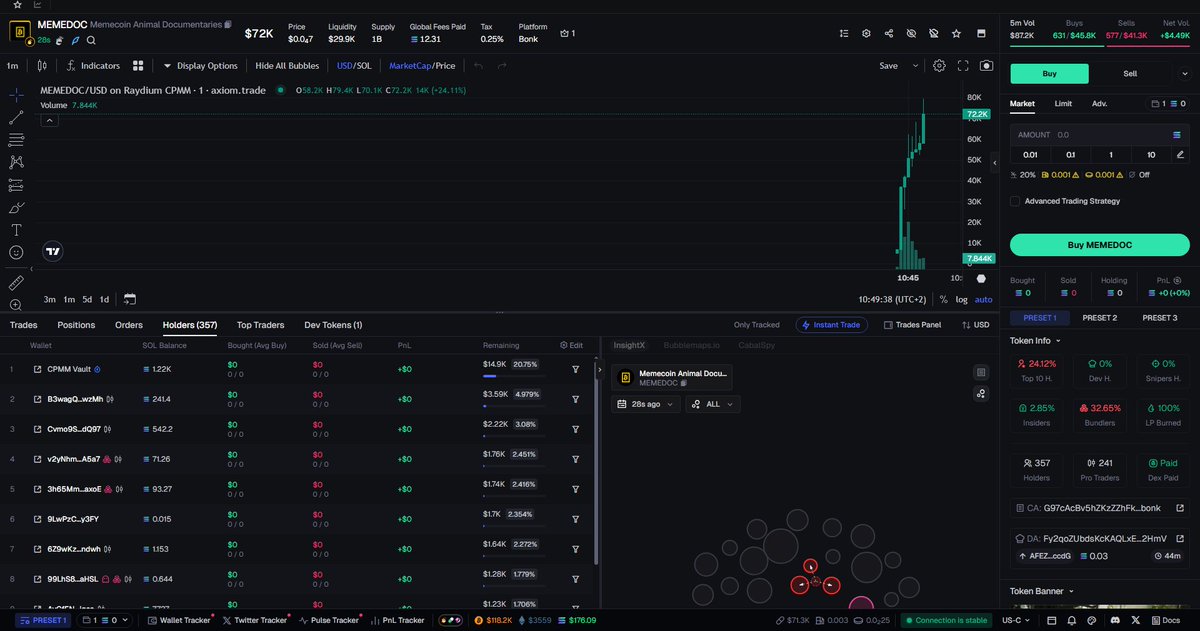1200x631 pixels.
Task: Click the Buy MEMEDOC button
Action: tap(1099, 245)
